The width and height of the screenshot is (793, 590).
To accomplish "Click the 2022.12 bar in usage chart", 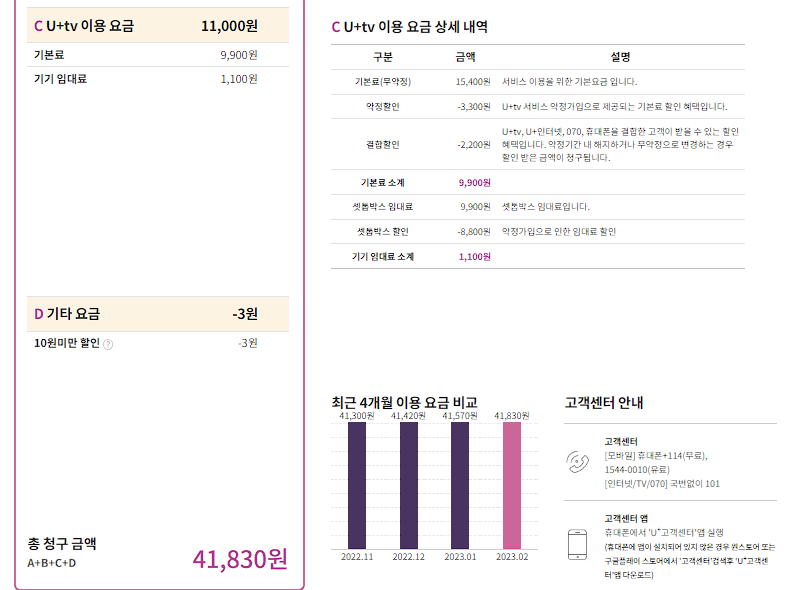I will click(x=409, y=484).
